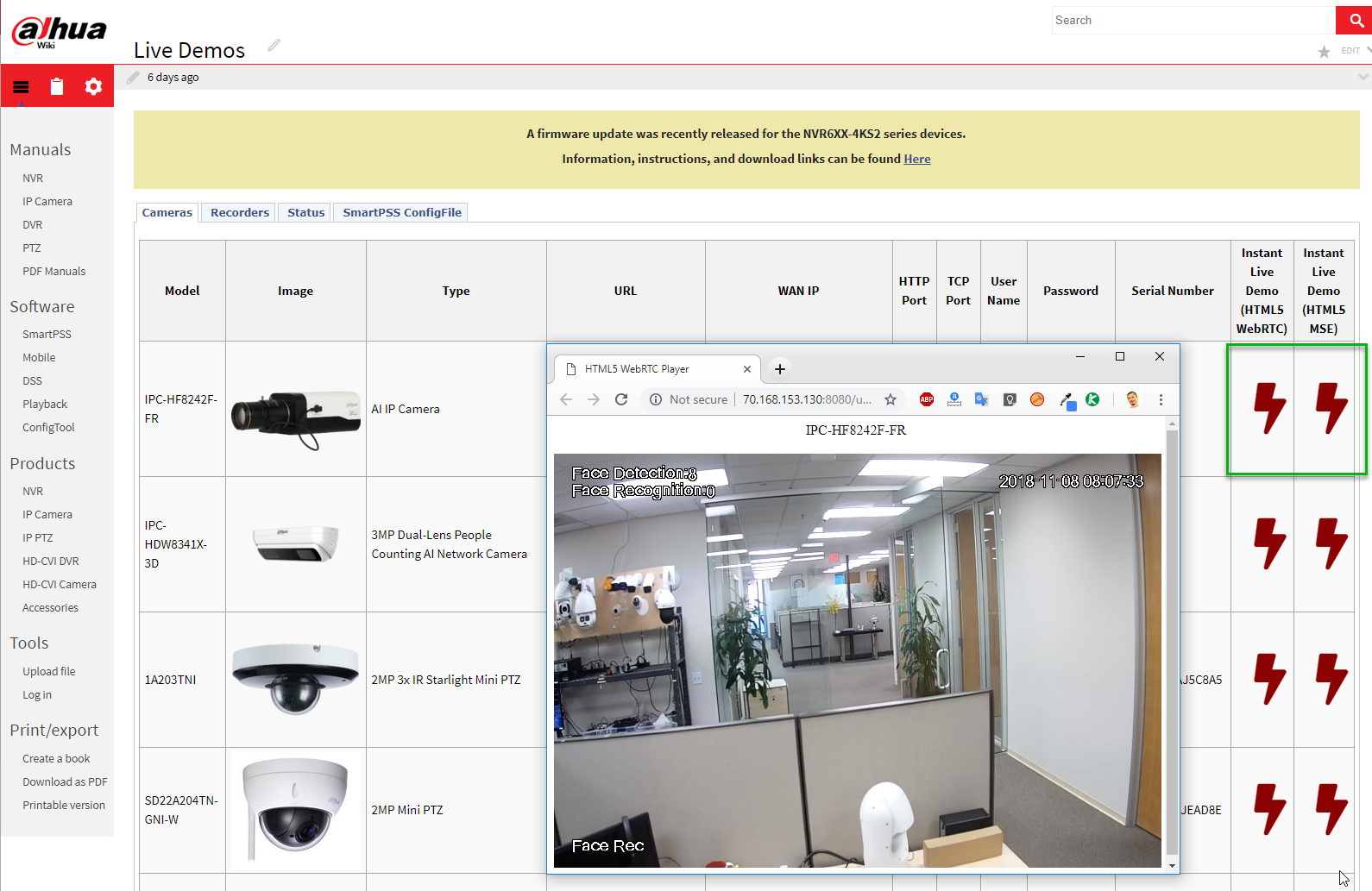The height and width of the screenshot is (891, 1372).
Task: Open the gear settings icon in sidebar
Action: click(93, 86)
